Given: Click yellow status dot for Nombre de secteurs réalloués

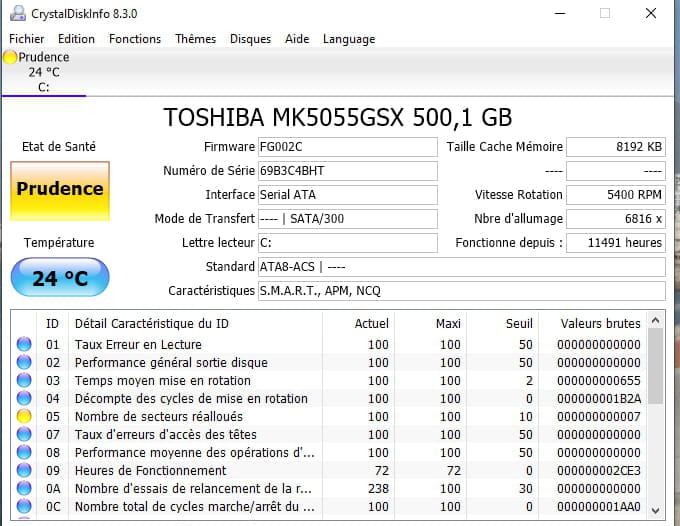Looking at the screenshot, I should [x=24, y=417].
